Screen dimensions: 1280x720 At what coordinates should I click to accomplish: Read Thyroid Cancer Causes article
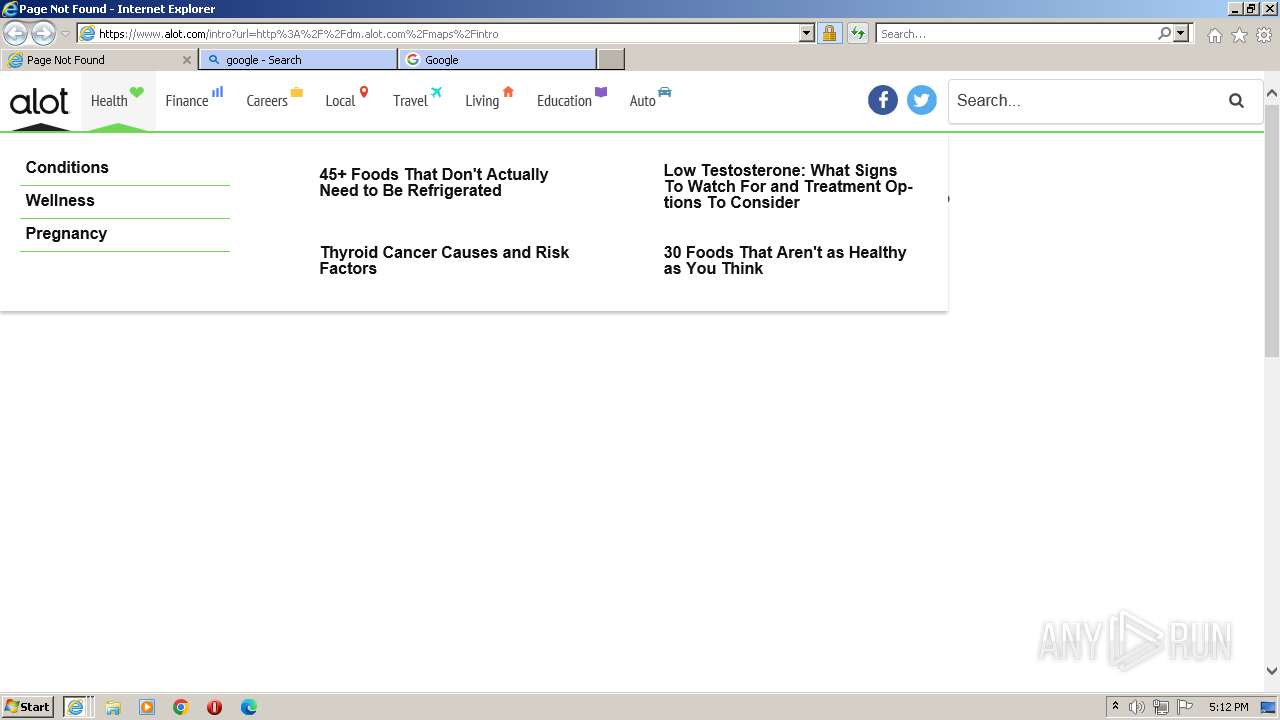(444, 260)
